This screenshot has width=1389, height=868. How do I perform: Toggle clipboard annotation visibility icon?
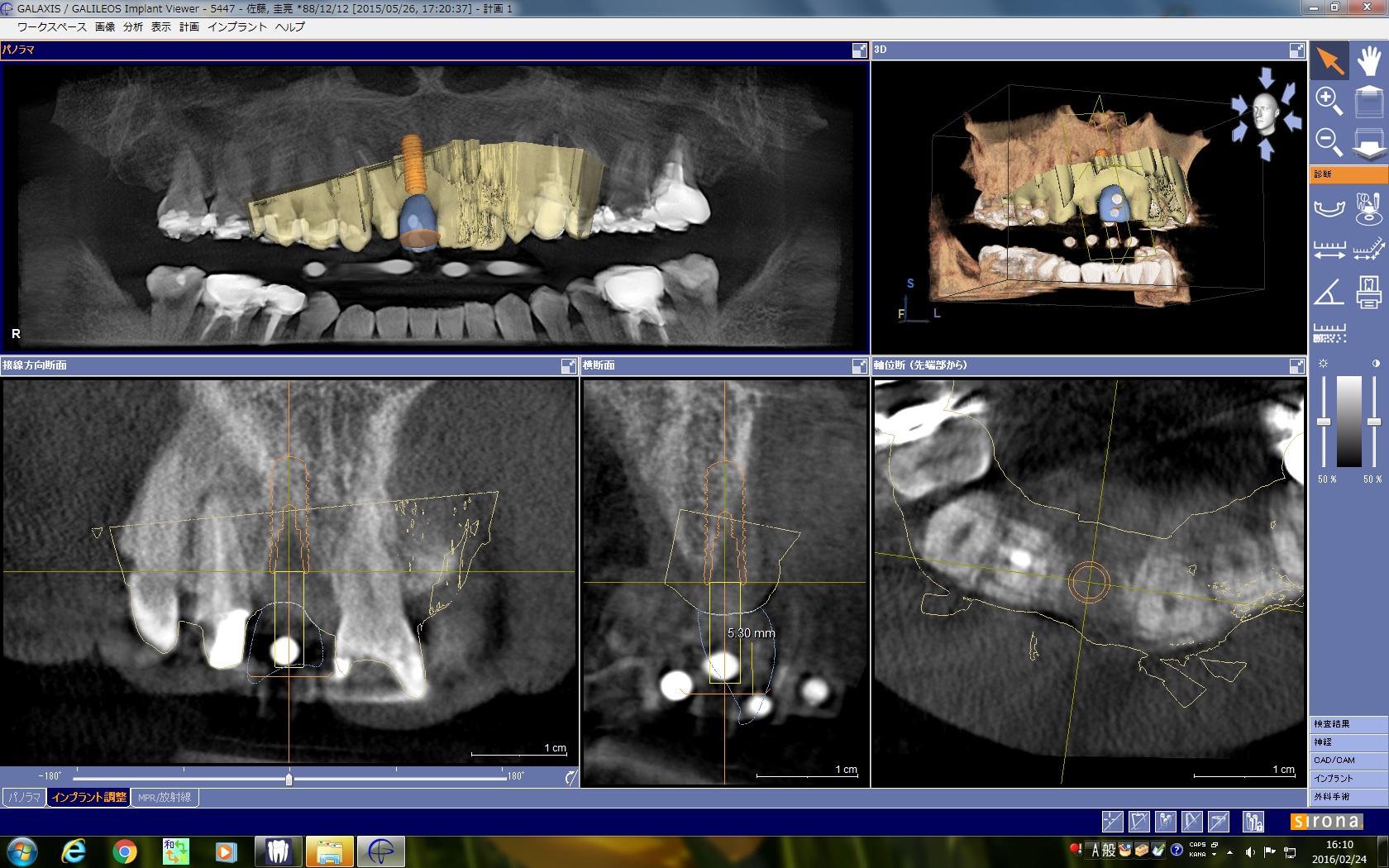[x=1139, y=822]
